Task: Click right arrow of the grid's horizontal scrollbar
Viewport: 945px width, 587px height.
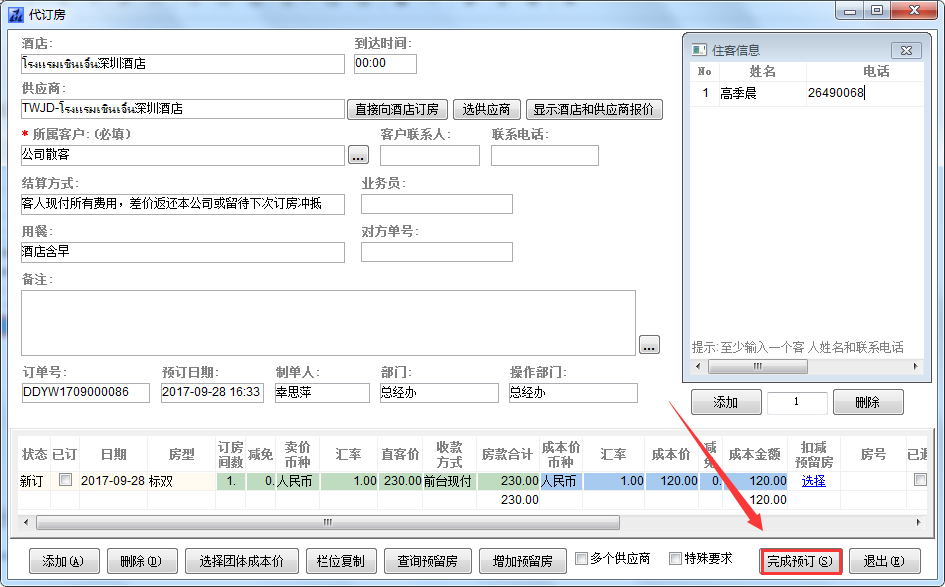Action: [x=916, y=522]
